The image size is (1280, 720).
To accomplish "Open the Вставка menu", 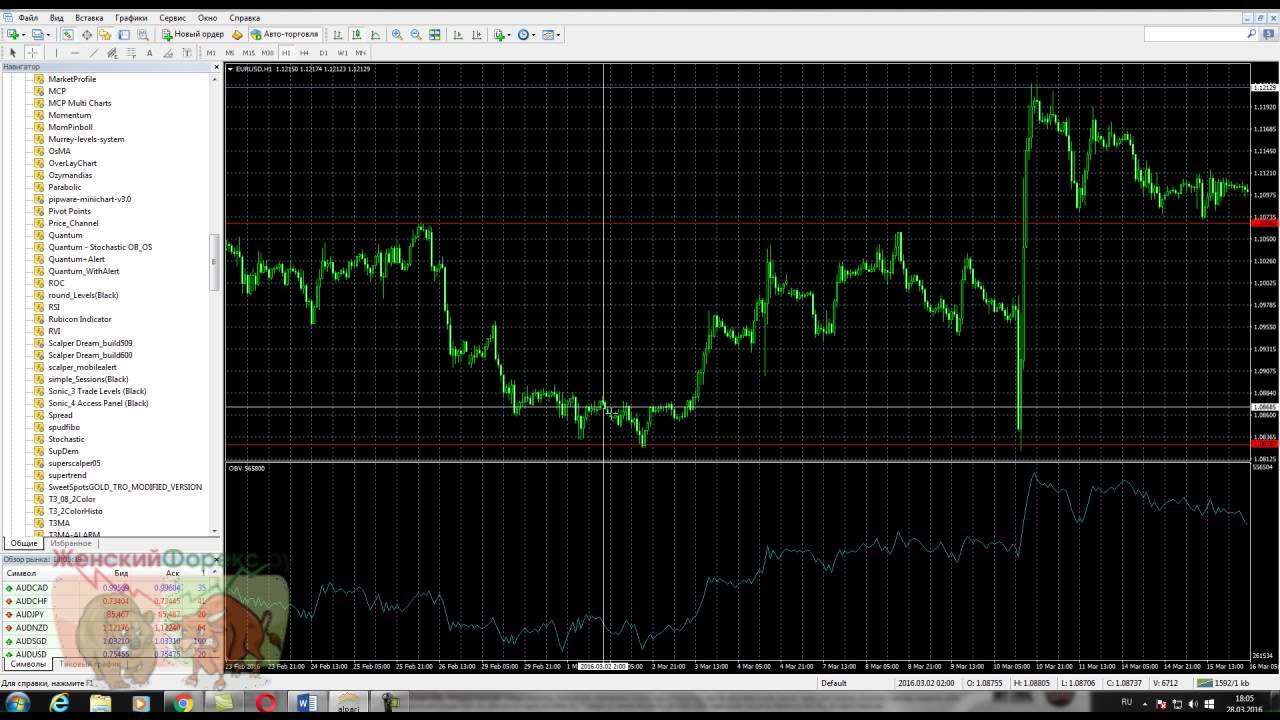I will 89,18.
